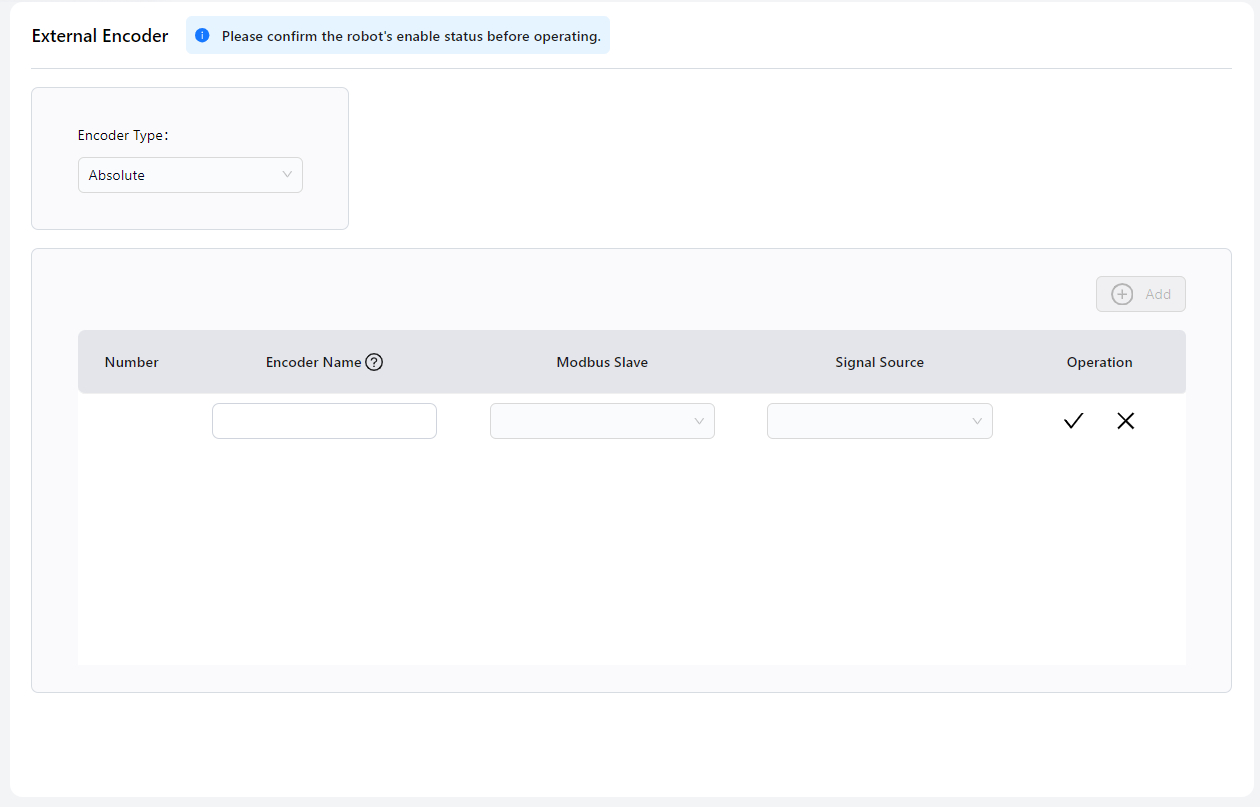This screenshot has height=807, width=1260.
Task: Select the Encoder Name column header text
Action: coord(313,362)
